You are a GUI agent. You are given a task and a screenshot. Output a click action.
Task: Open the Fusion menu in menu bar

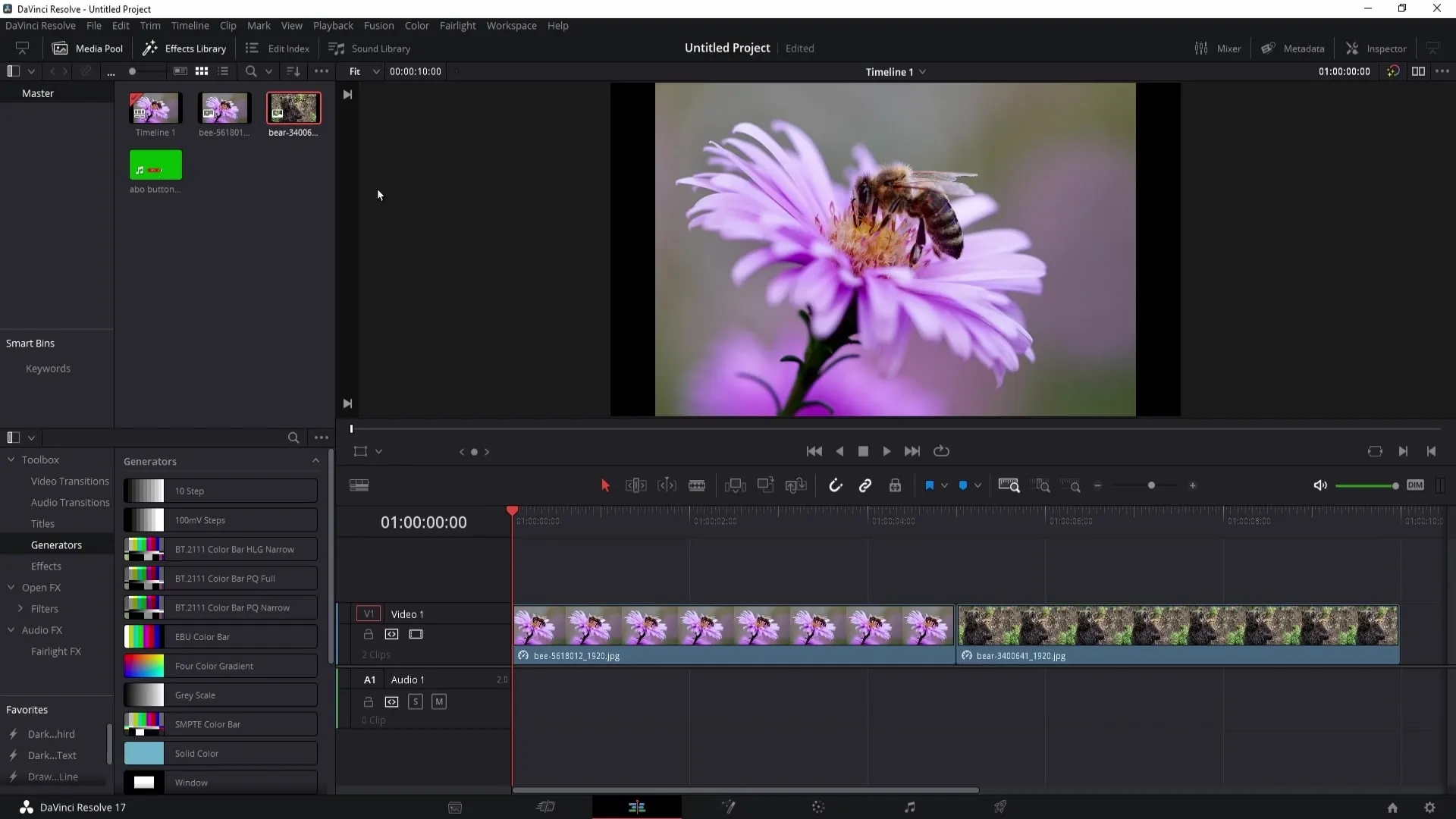point(379,25)
